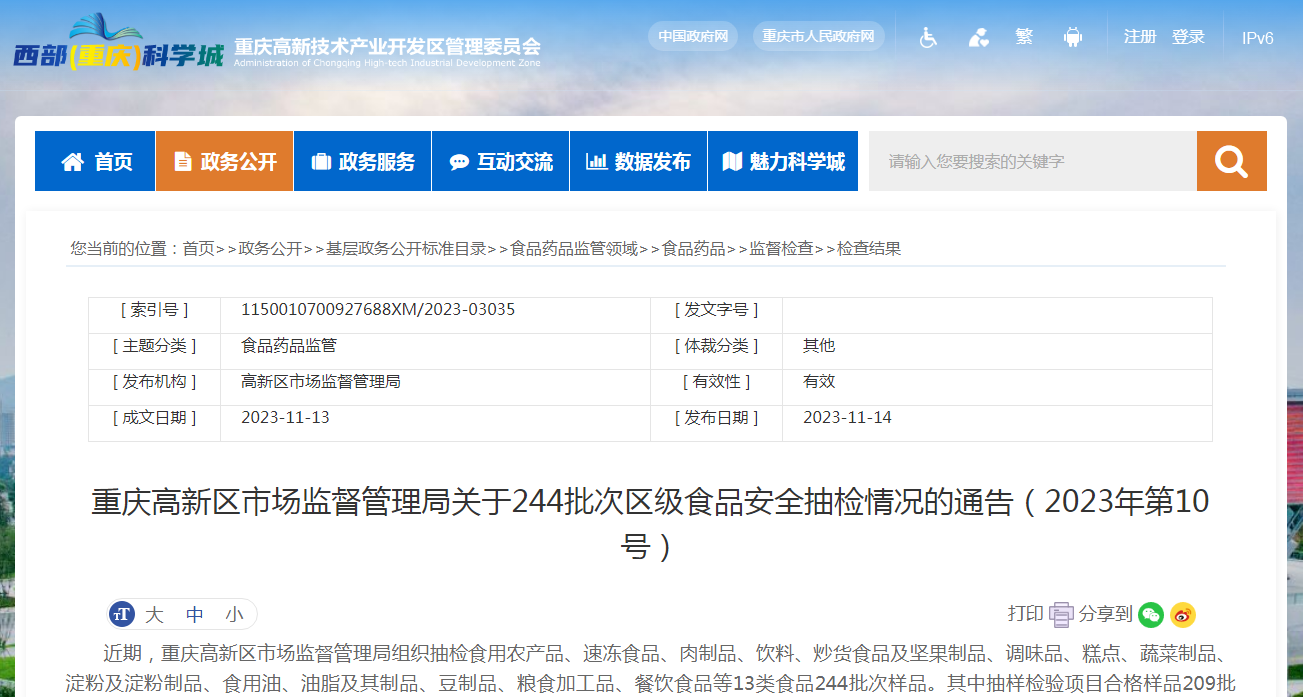Click the 其他 genre value
Image resolution: width=1303 pixels, height=697 pixels.
coord(819,346)
